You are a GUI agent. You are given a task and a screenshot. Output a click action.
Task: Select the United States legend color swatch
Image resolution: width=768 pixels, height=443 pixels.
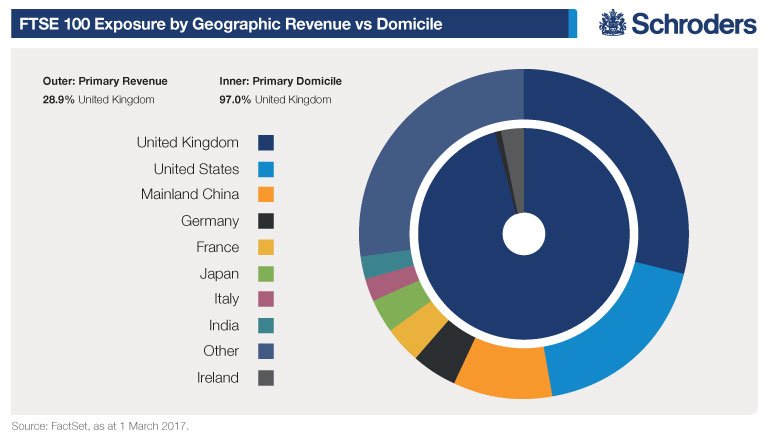point(265,169)
